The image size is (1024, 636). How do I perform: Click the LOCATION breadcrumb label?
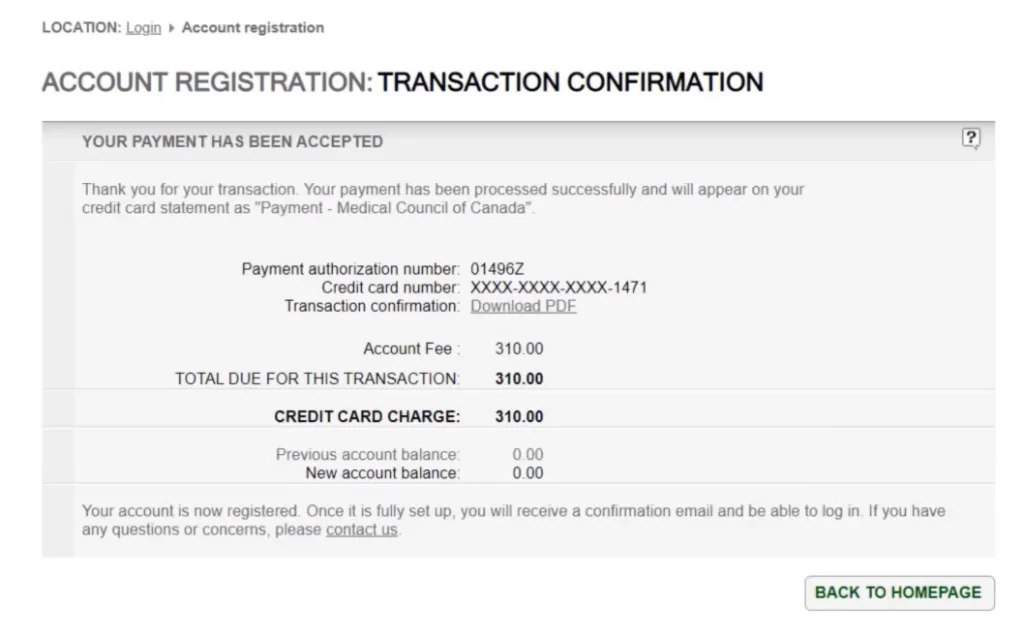click(x=81, y=28)
